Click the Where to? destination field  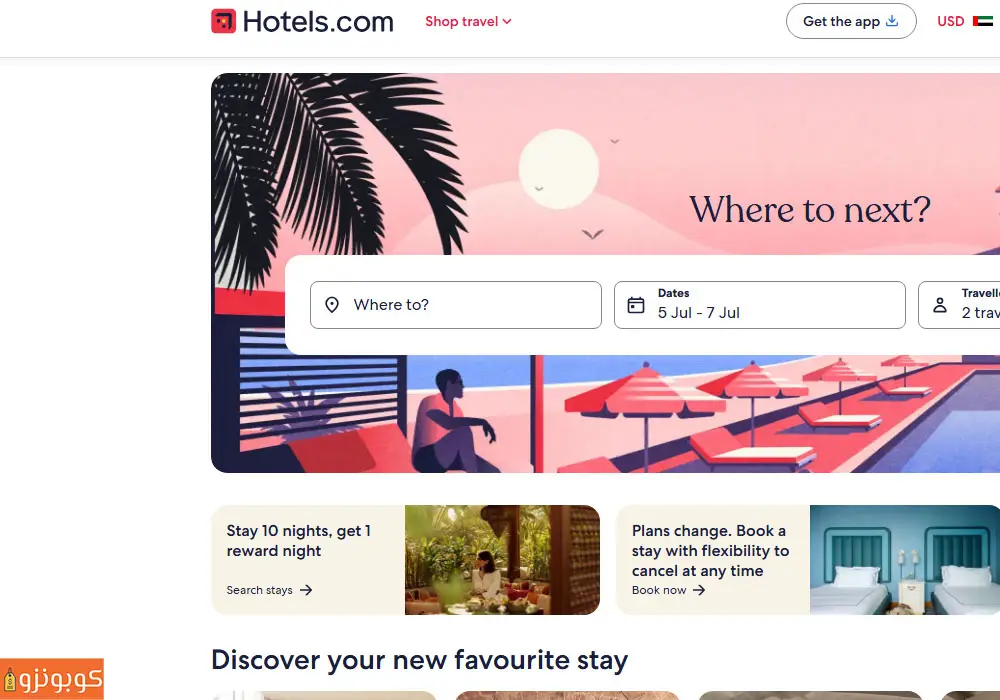pos(455,305)
